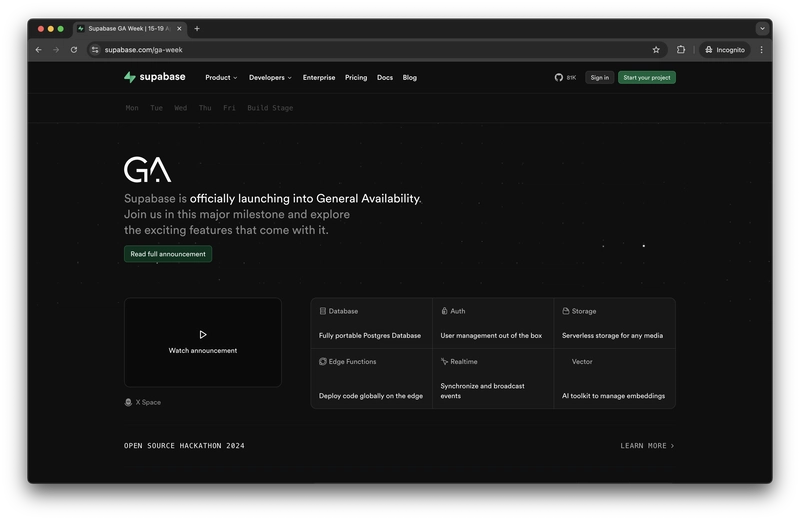
Task: Open AI toolkit to manage embeddings card
Action: pyautogui.click(x=614, y=379)
